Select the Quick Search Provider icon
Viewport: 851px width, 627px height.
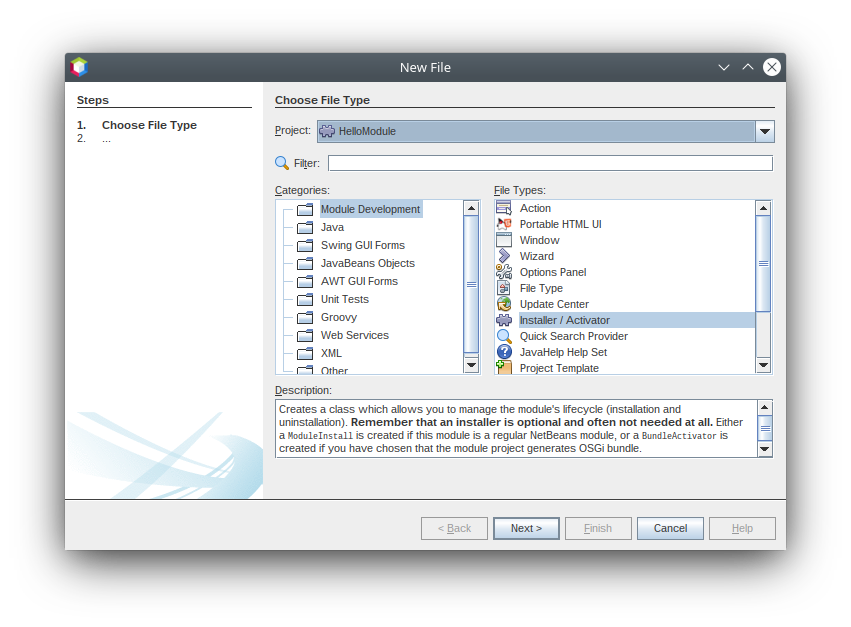504,336
